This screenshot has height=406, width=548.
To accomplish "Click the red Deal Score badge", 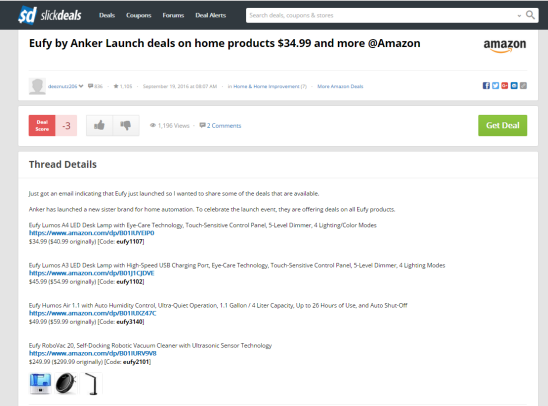I will pyautogui.click(x=42, y=125).
